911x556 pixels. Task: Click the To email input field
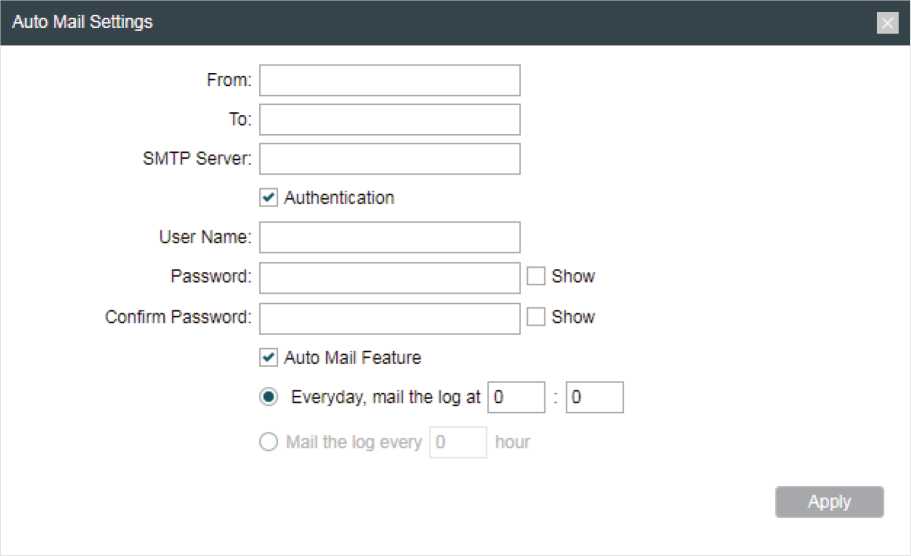pos(390,120)
